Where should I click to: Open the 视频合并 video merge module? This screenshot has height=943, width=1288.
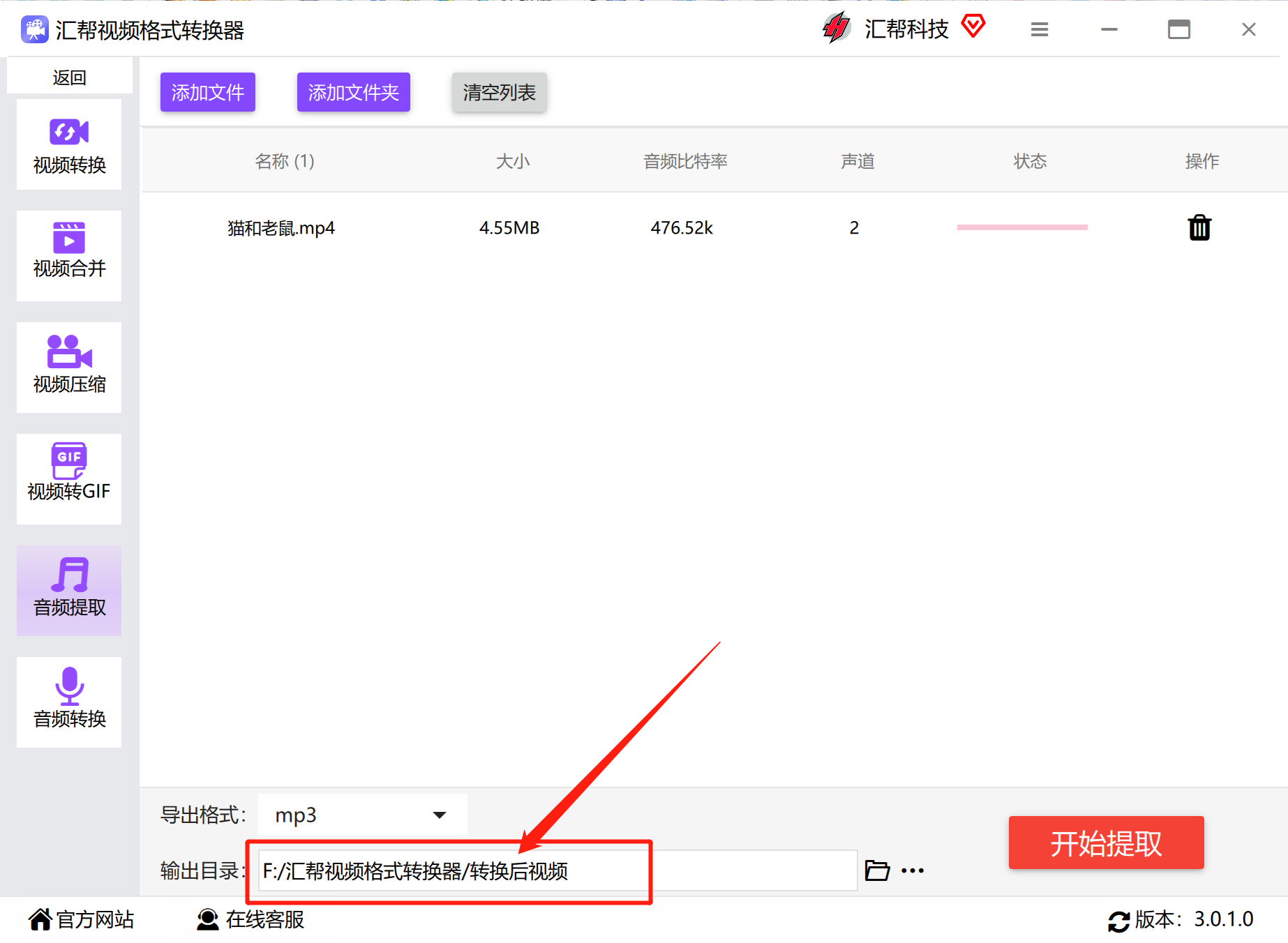69,256
